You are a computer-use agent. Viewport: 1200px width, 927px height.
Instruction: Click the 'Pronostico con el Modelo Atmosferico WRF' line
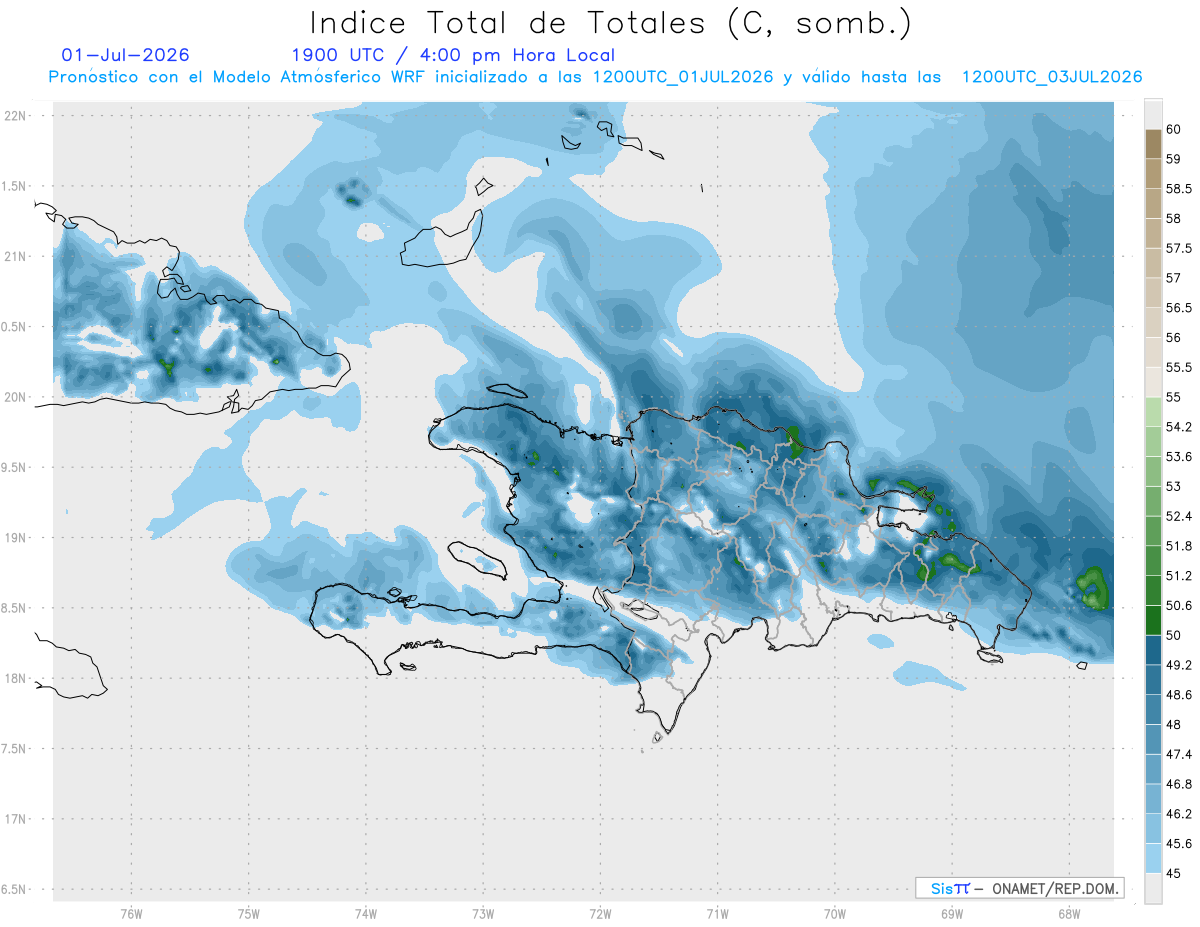pyautogui.click(x=595, y=77)
